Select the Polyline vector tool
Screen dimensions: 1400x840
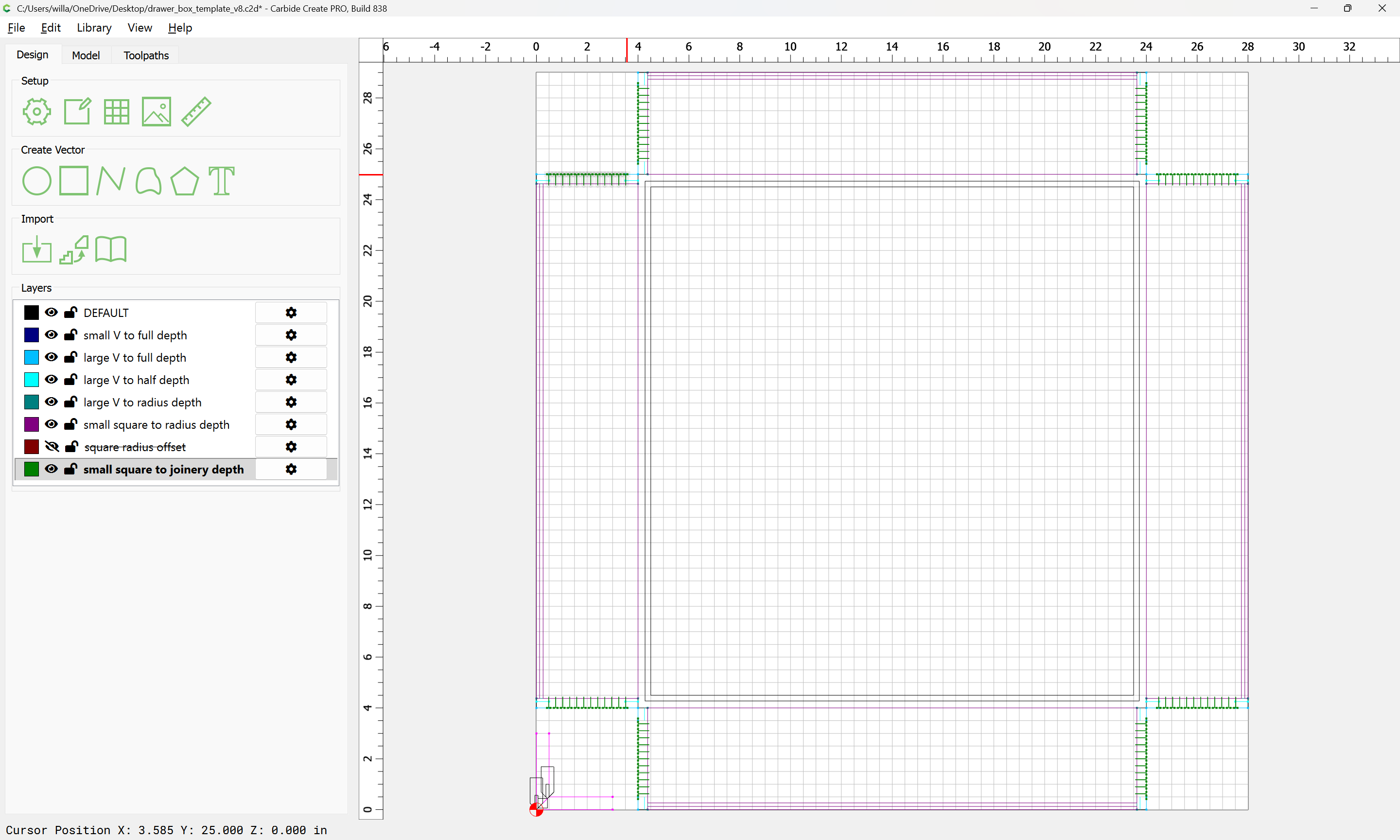click(x=110, y=181)
